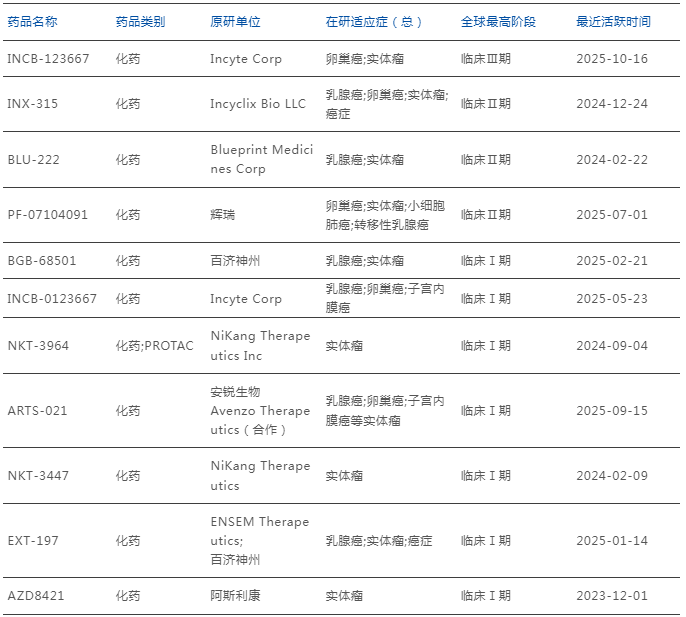Click ENSEM Therapeutics originator cell
The width and height of the screenshot is (686, 617).
(x=260, y=541)
